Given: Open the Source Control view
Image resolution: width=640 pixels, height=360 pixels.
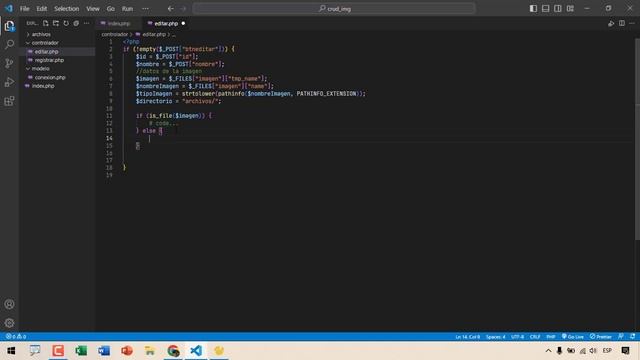Looking at the screenshot, I should [9, 63].
